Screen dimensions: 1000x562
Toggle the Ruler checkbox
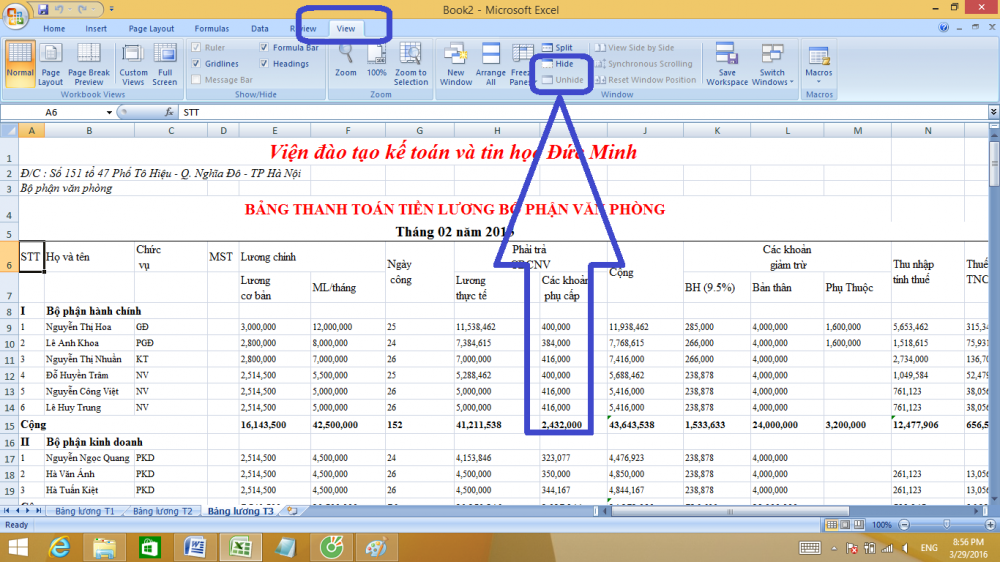tap(196, 47)
